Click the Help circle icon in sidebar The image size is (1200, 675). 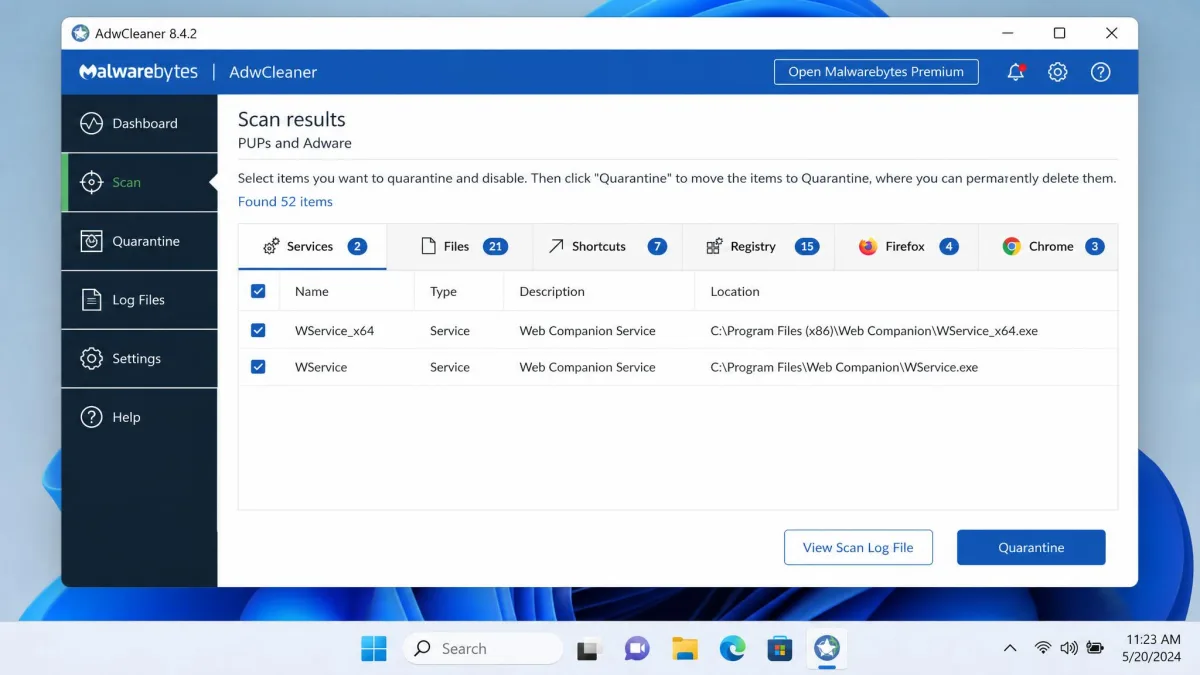coord(91,418)
